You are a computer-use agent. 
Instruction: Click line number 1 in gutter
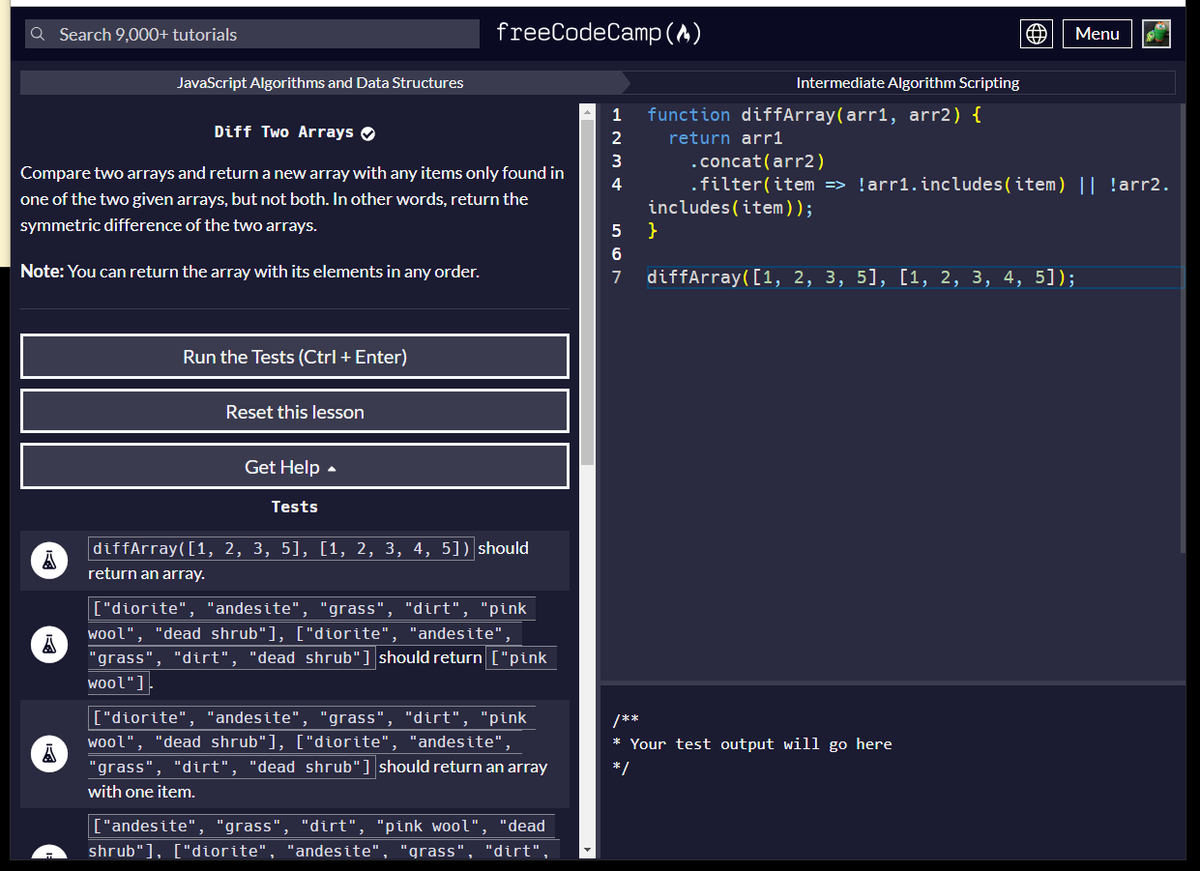pos(617,115)
